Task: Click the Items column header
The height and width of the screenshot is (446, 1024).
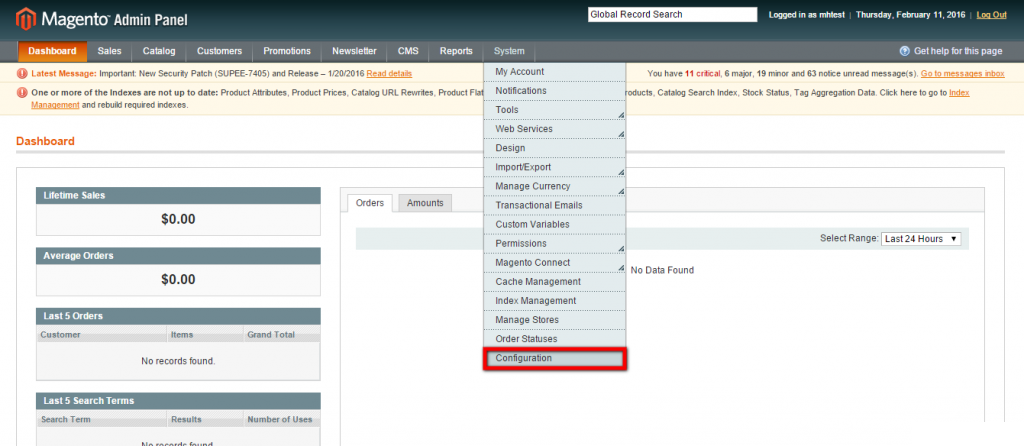Action: pos(205,335)
